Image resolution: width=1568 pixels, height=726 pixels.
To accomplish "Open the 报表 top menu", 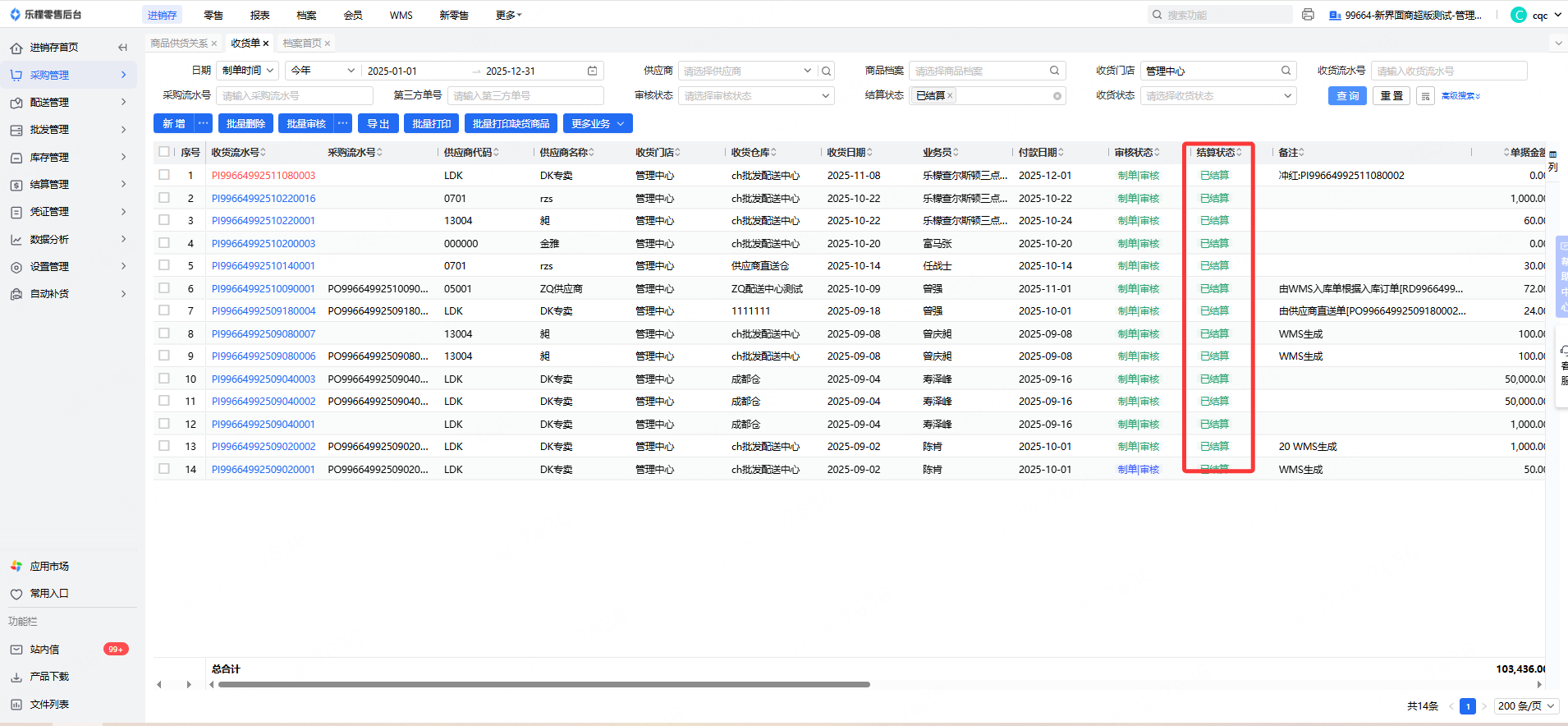I will click(260, 15).
